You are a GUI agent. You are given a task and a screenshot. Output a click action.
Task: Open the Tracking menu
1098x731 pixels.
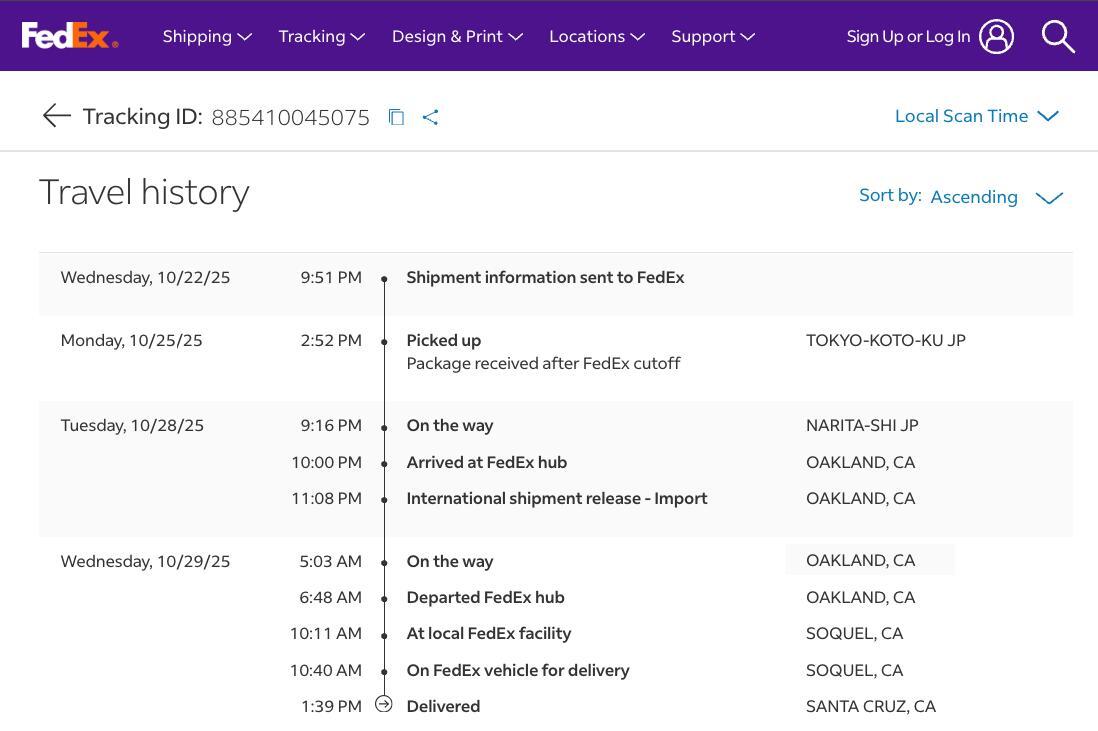(321, 36)
